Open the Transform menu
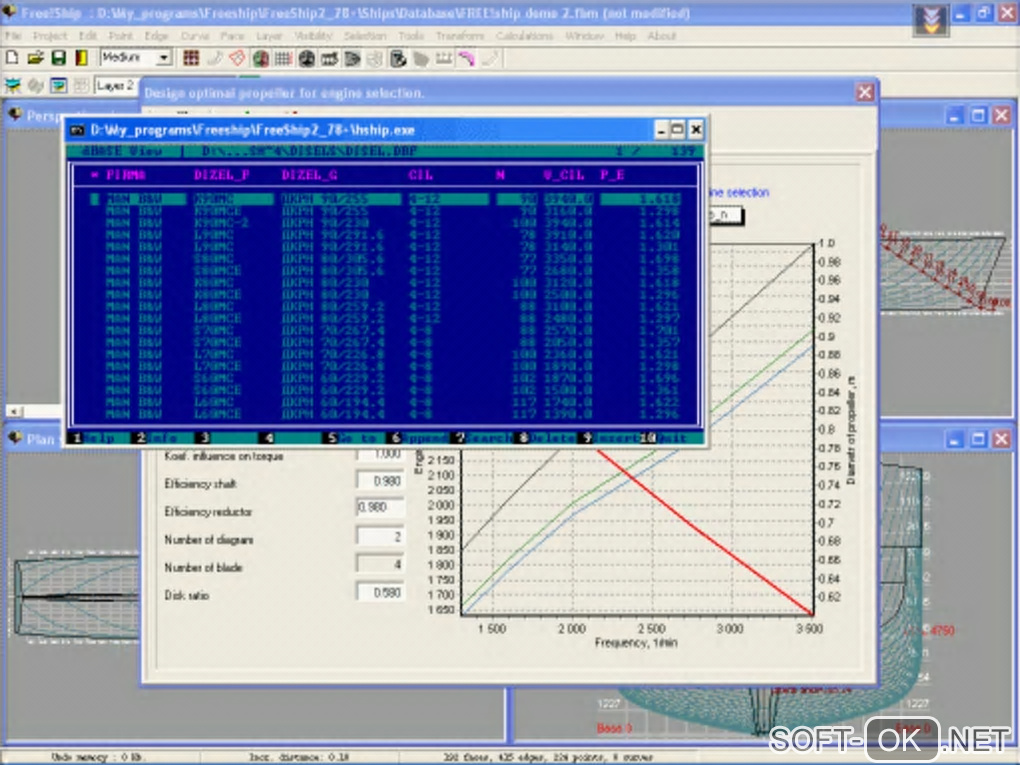Image resolution: width=1020 pixels, height=765 pixels. click(x=460, y=36)
